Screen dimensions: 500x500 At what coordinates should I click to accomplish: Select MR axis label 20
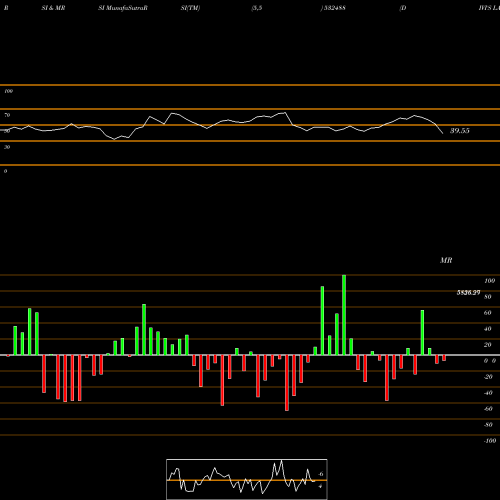click(487, 345)
